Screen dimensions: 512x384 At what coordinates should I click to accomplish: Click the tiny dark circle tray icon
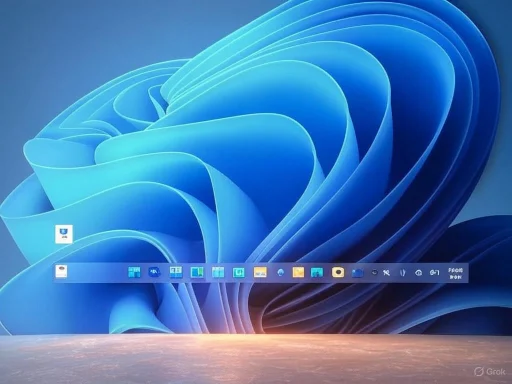374,272
